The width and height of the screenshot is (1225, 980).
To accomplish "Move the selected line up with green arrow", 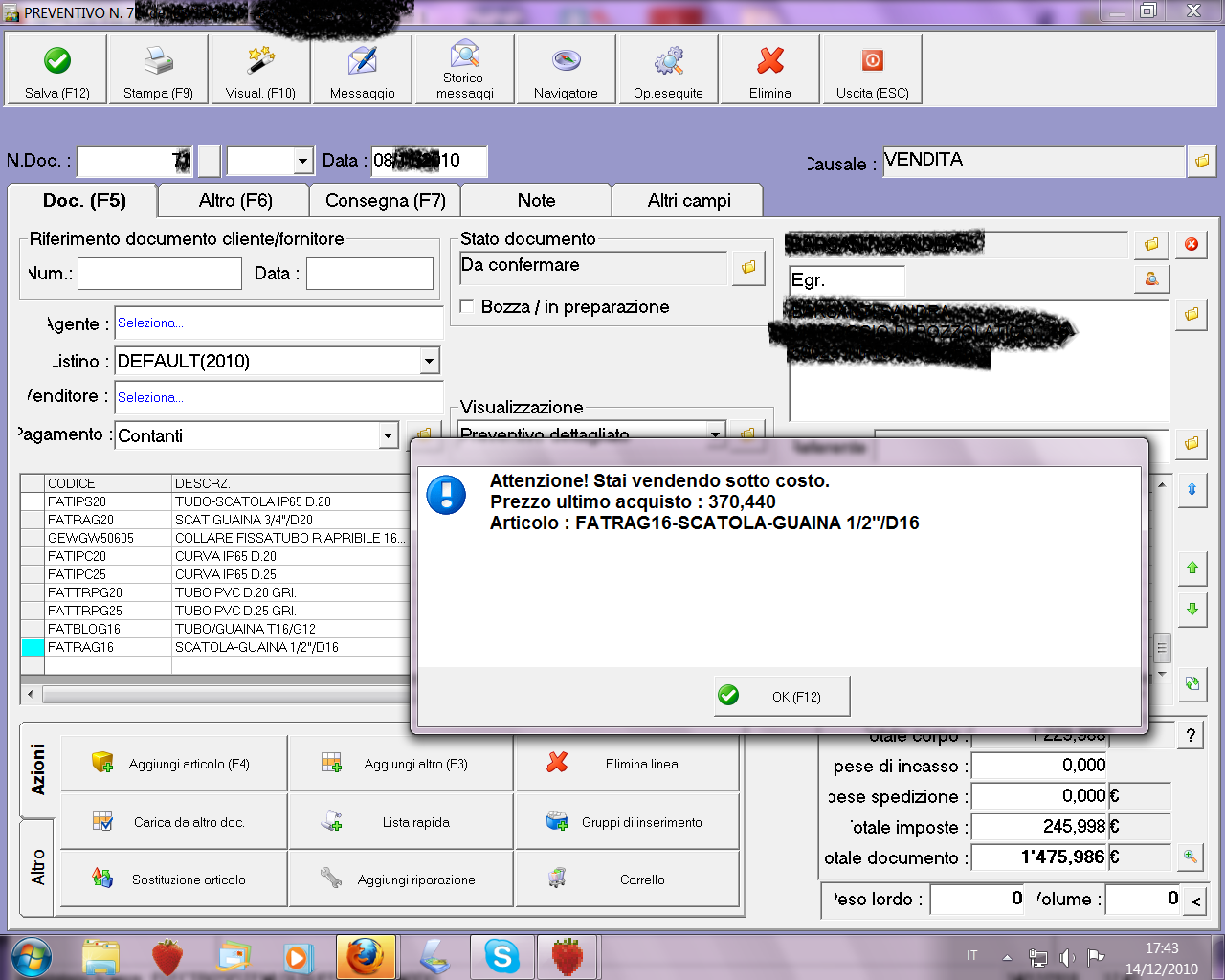I will [x=1192, y=568].
